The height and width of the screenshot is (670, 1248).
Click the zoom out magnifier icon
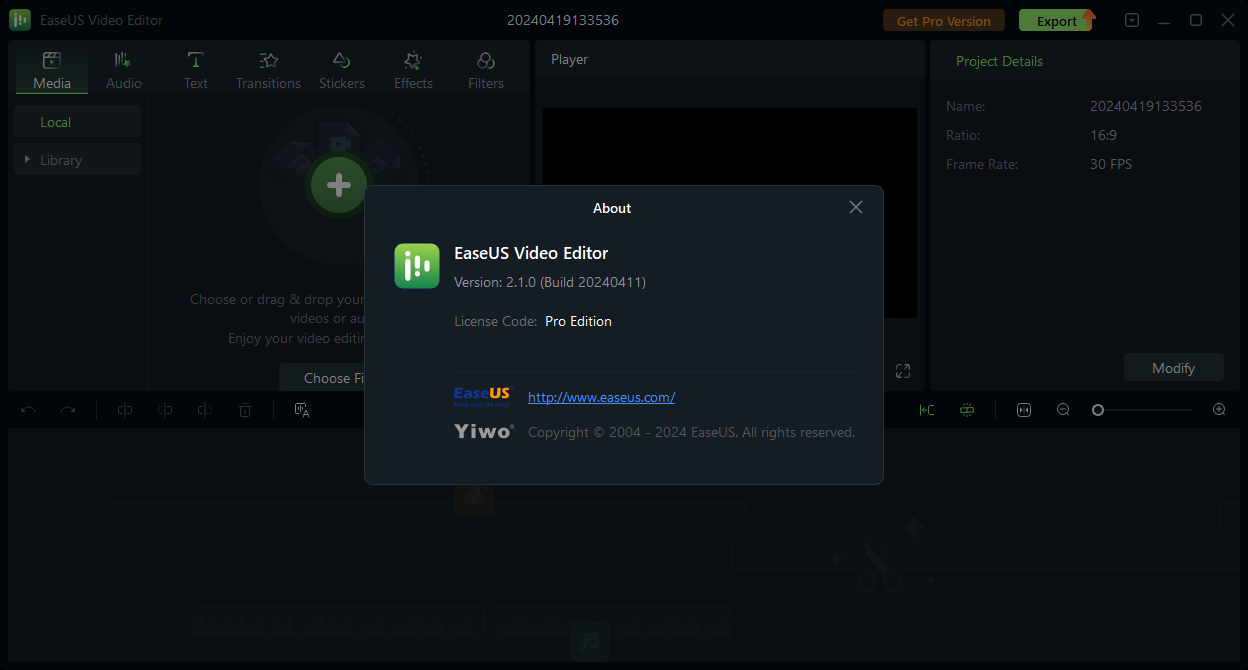click(x=1063, y=410)
